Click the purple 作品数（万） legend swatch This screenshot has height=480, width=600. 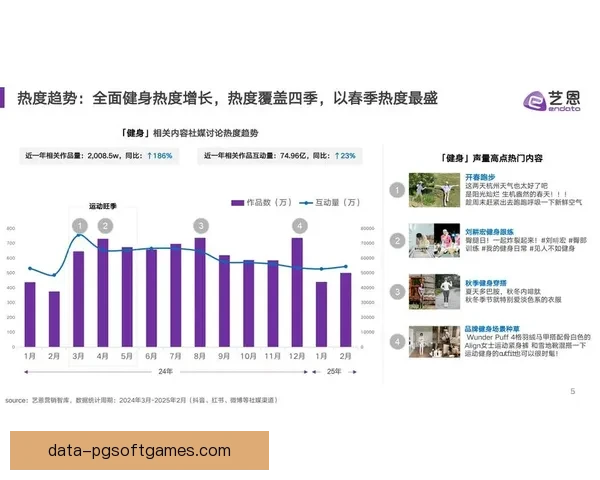click(238, 203)
